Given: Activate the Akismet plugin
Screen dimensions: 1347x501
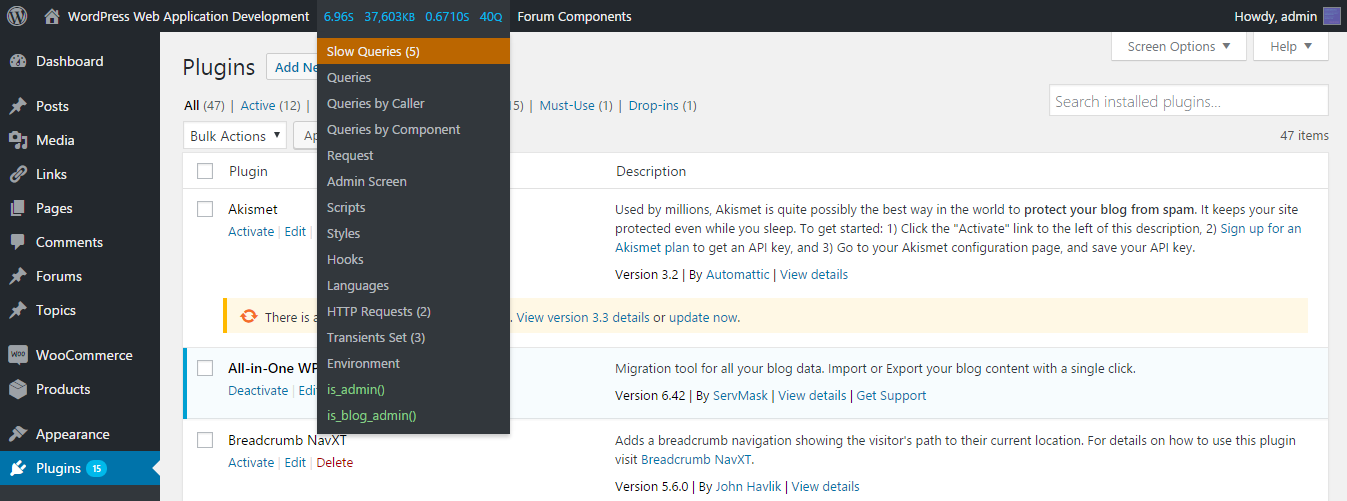Looking at the screenshot, I should (251, 231).
